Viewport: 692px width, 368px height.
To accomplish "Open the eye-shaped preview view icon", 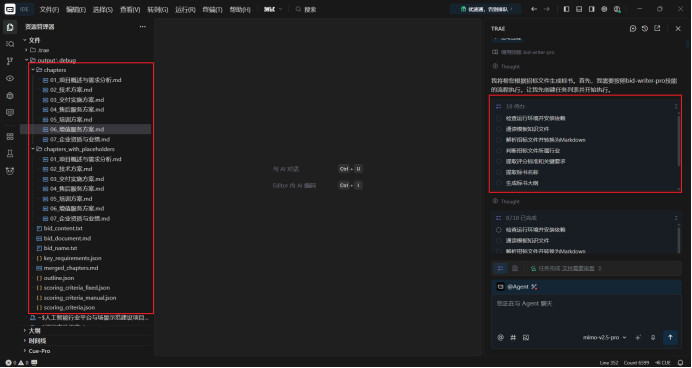I will (x=10, y=79).
